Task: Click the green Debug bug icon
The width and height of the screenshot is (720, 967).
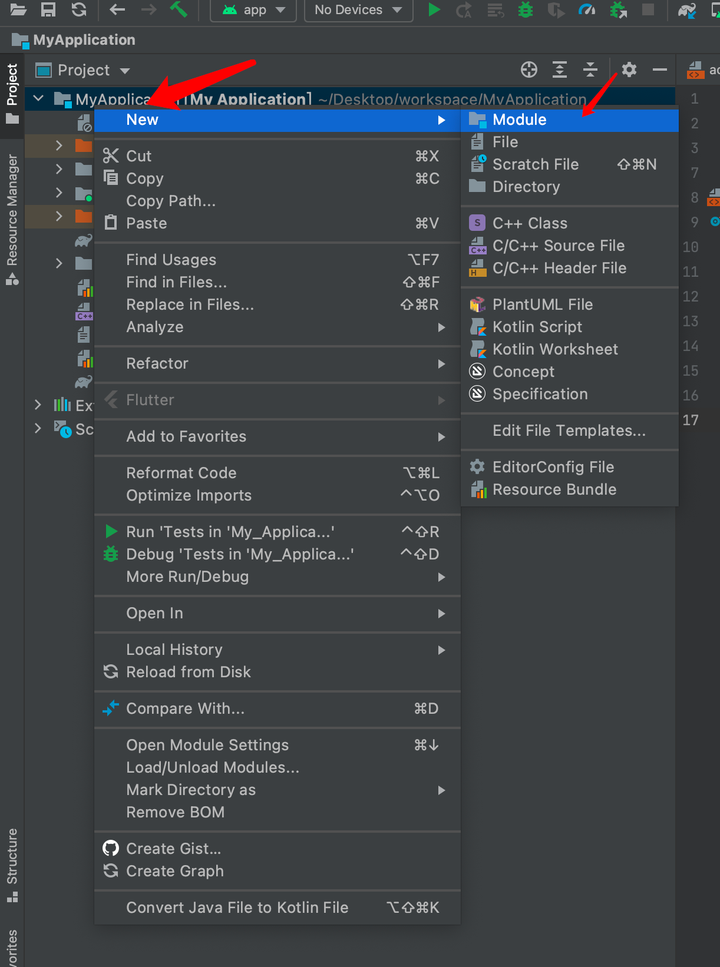Action: pyautogui.click(x=526, y=10)
